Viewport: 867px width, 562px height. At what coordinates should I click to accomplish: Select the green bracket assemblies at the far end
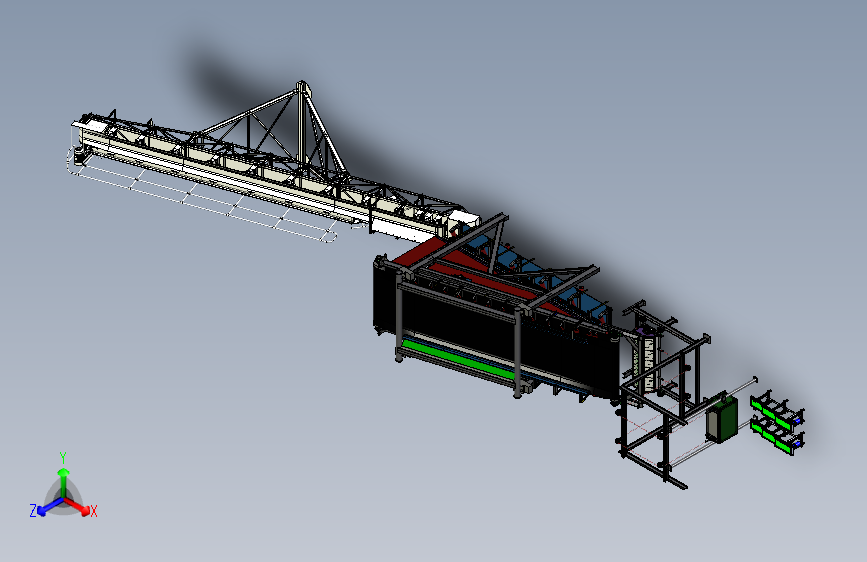coord(777,423)
